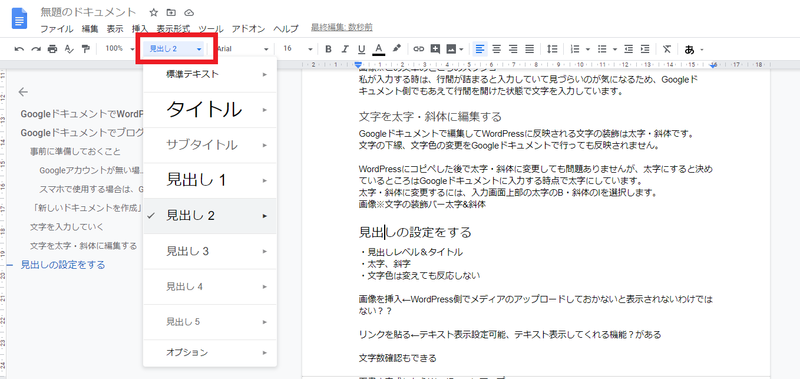This screenshot has width=800, height=379.
Task: Click the Print icon
Action: [52, 49]
